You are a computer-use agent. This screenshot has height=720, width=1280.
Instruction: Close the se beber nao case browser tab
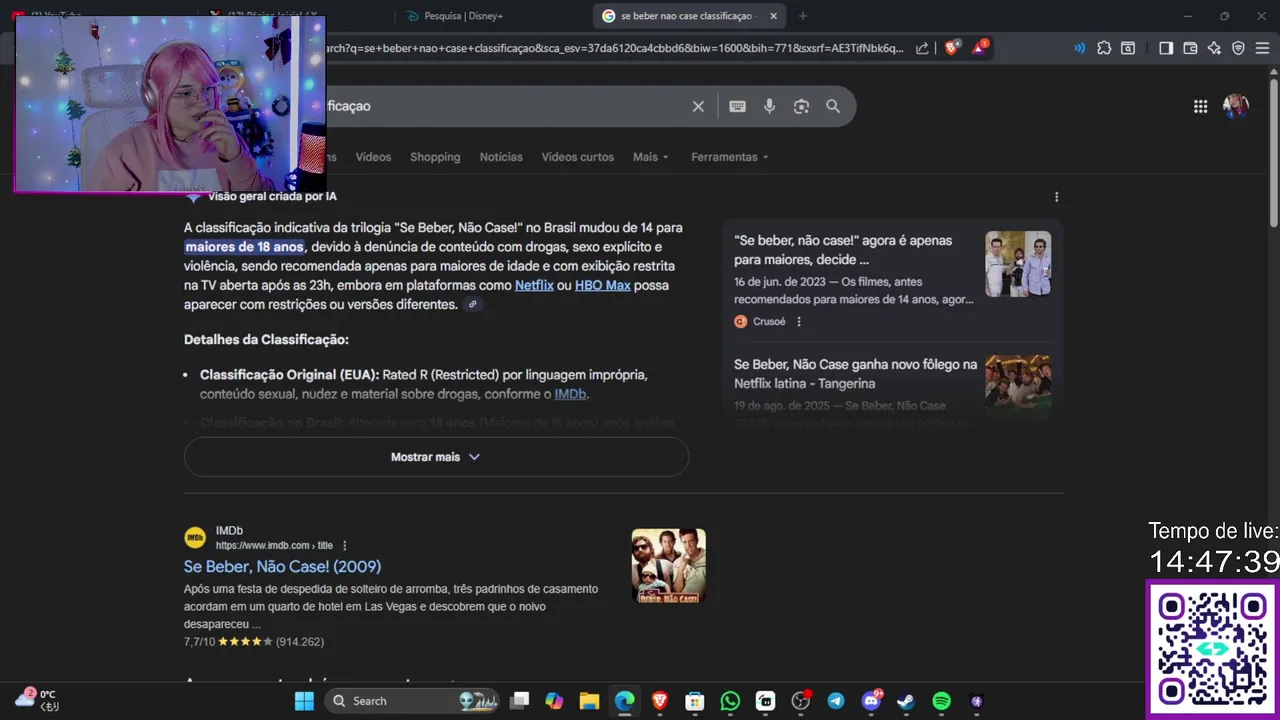773,16
